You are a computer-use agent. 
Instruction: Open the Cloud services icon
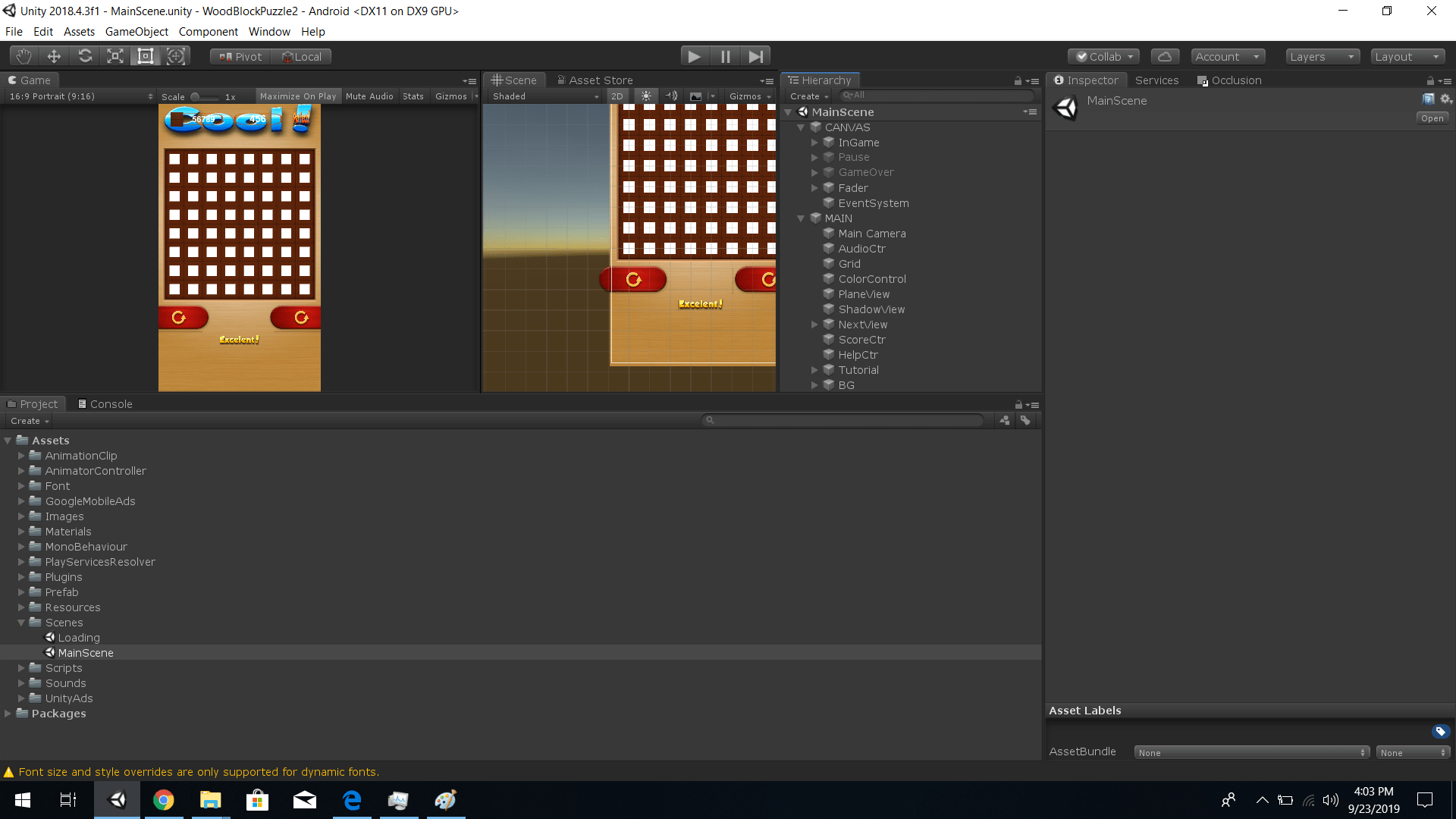pos(1165,57)
